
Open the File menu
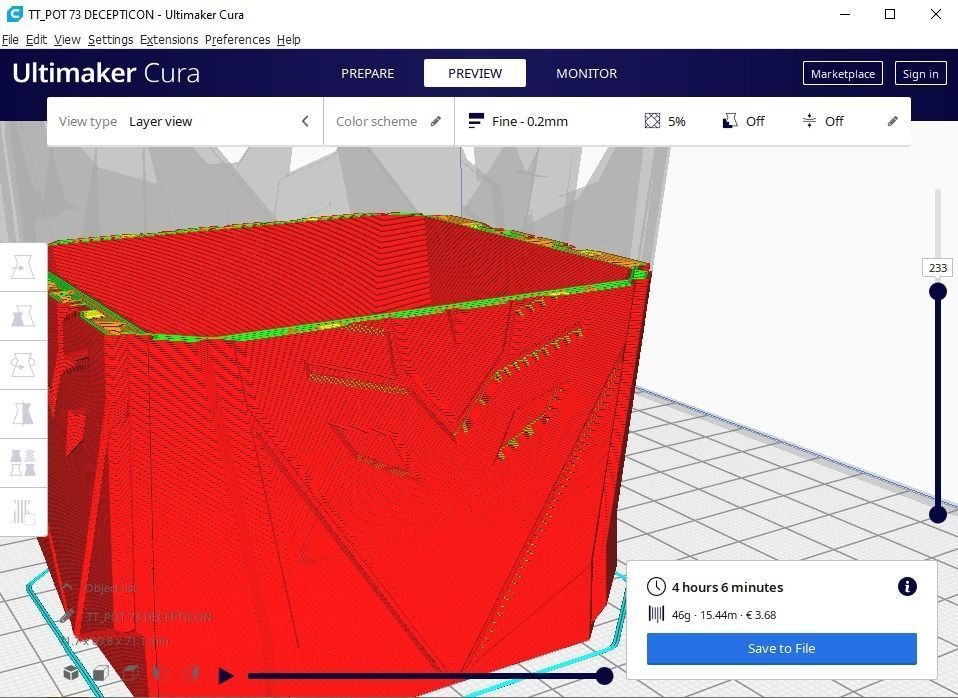point(10,40)
